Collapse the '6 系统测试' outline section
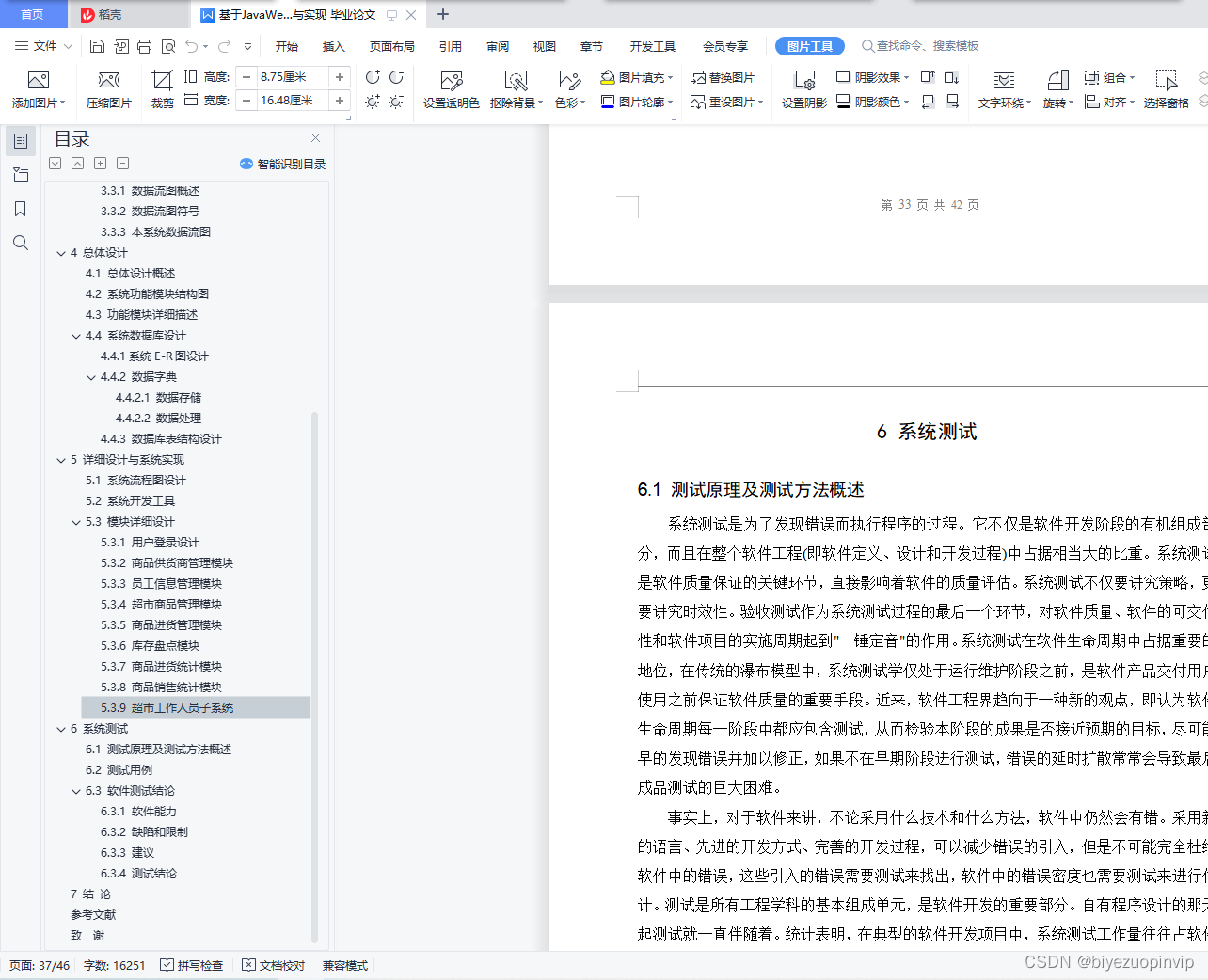The height and width of the screenshot is (980, 1208). click(60, 728)
